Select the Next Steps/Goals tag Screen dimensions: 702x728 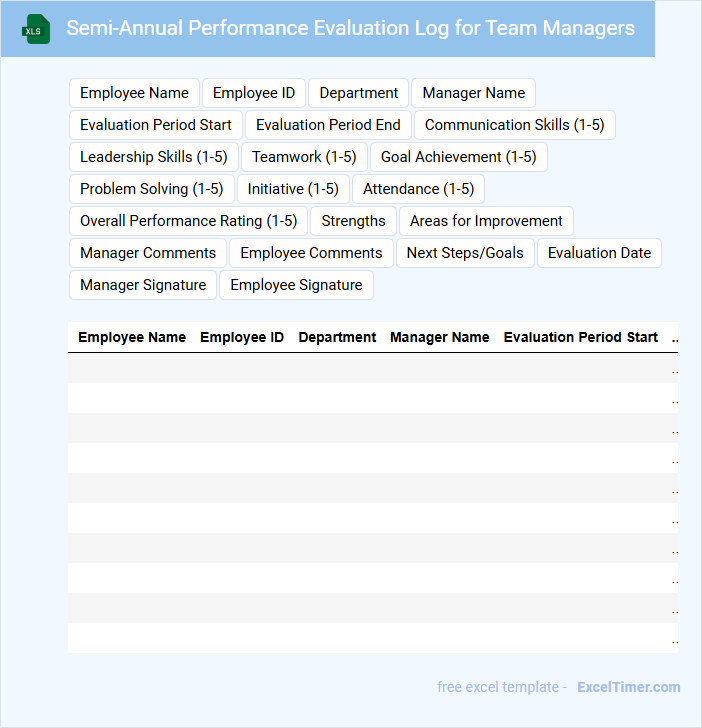pyautogui.click(x=465, y=253)
